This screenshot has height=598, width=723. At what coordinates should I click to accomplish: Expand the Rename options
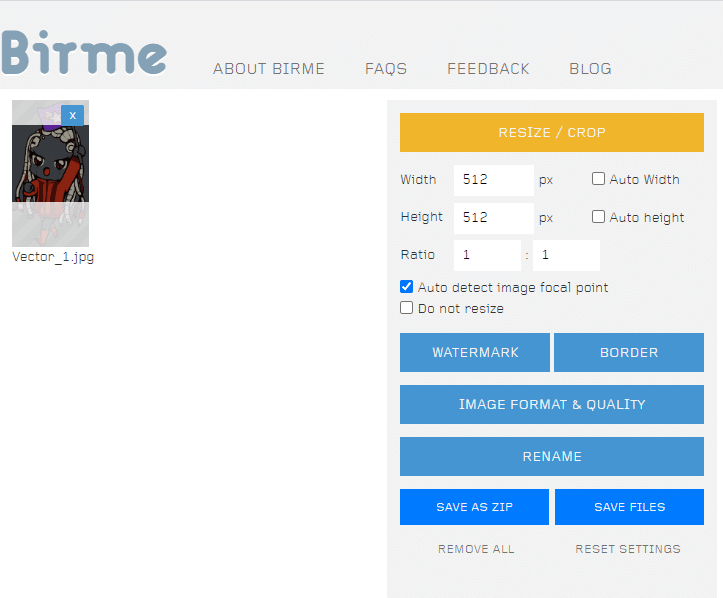[x=552, y=456]
